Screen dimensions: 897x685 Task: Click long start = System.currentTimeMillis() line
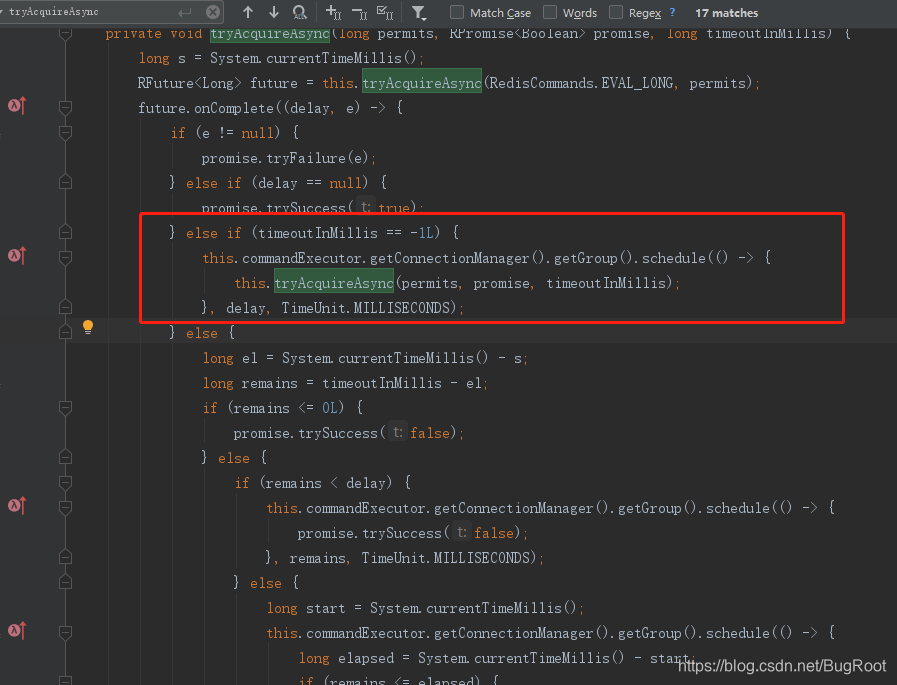[424, 608]
